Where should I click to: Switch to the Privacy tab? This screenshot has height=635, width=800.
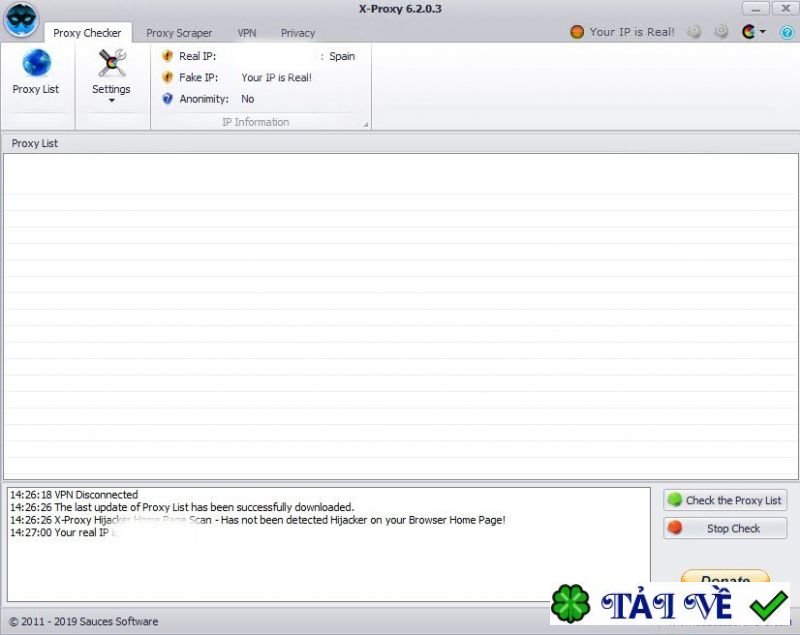pos(297,32)
